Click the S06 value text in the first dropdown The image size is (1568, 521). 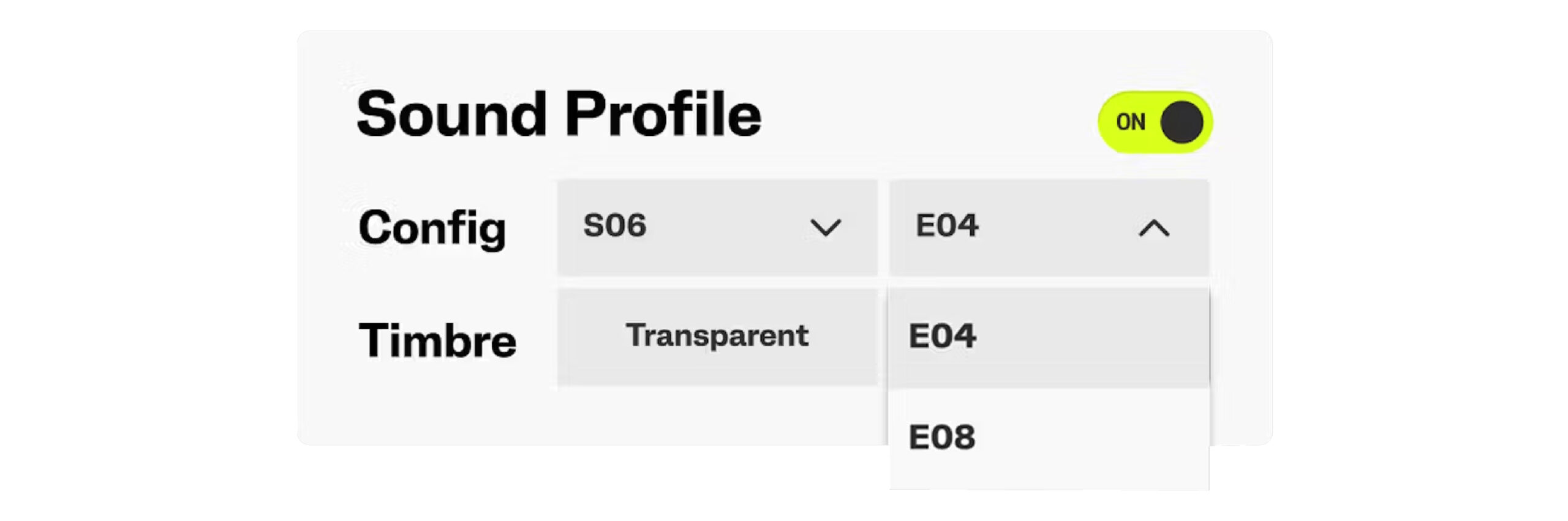click(614, 225)
